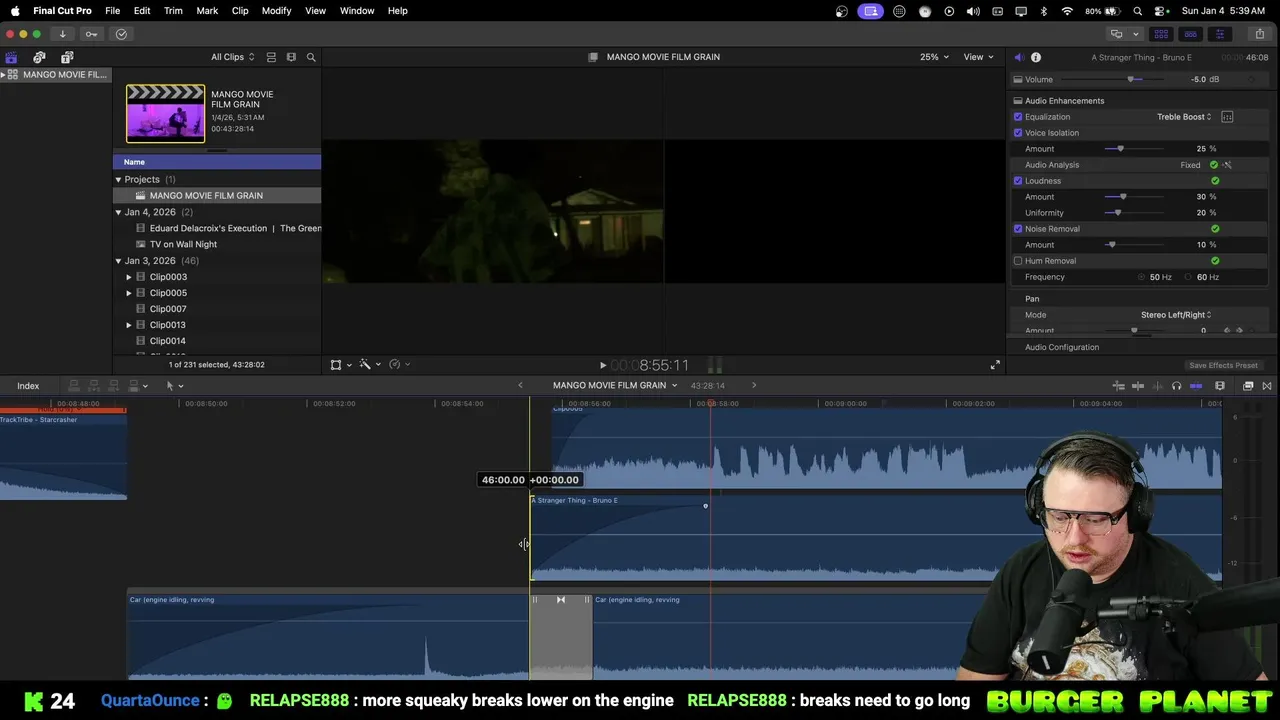This screenshot has height=720, width=1280.
Task: Open the File menu
Action: pyautogui.click(x=112, y=11)
